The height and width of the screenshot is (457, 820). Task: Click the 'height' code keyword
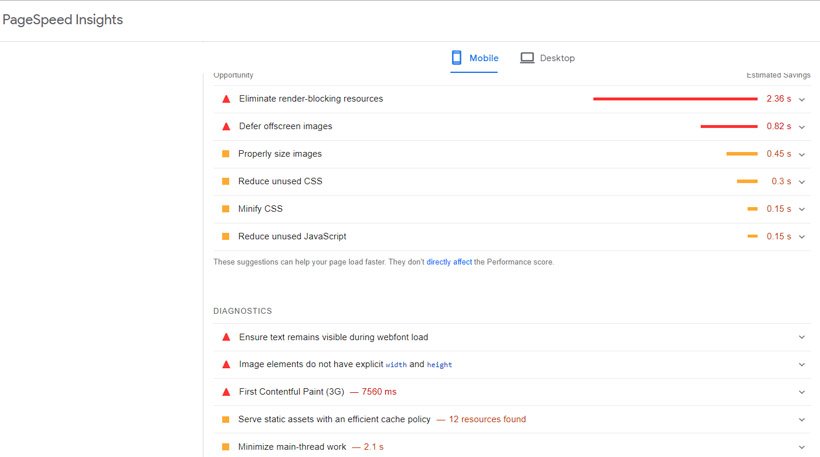[x=439, y=365]
